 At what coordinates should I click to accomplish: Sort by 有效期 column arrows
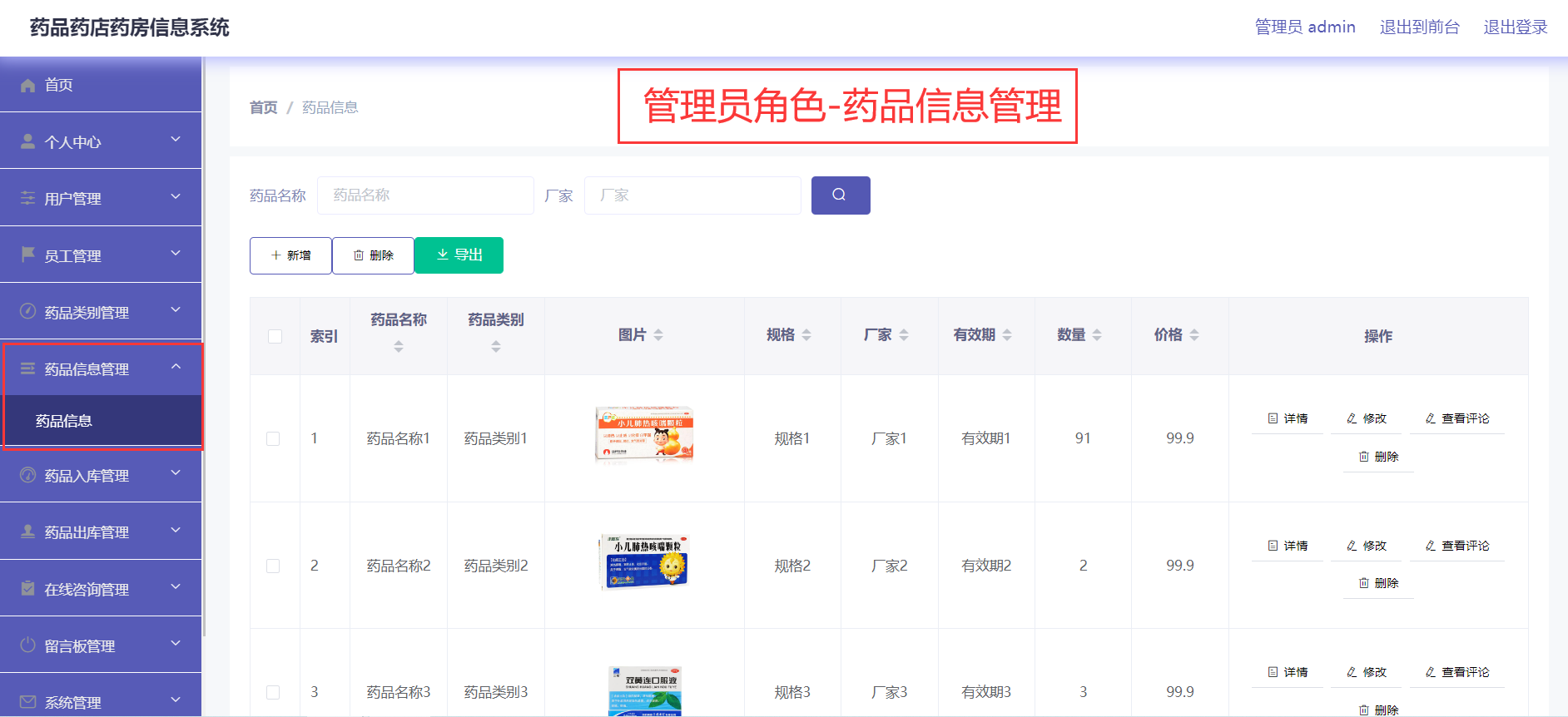pyautogui.click(x=1007, y=334)
